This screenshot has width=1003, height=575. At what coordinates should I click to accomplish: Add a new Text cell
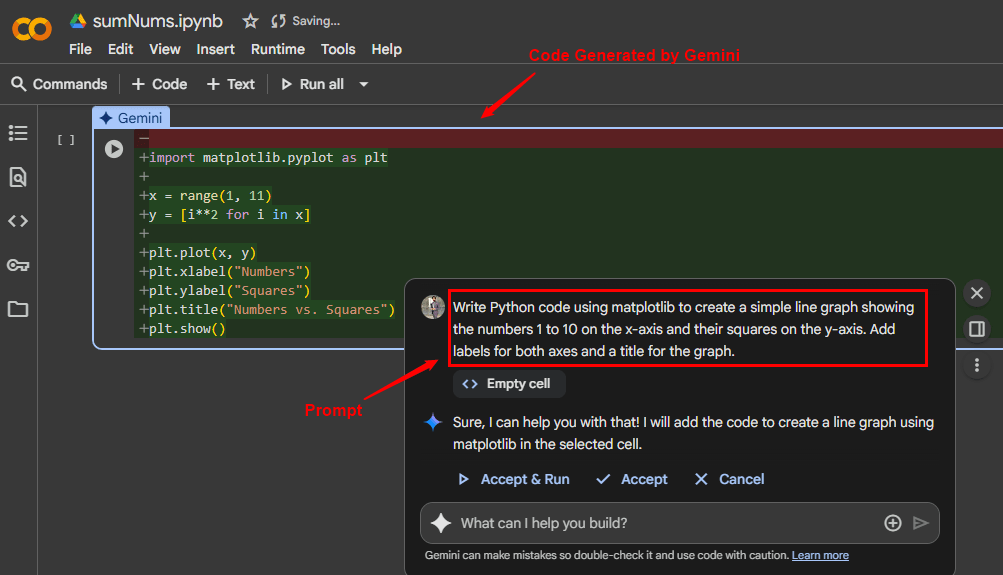pos(231,84)
